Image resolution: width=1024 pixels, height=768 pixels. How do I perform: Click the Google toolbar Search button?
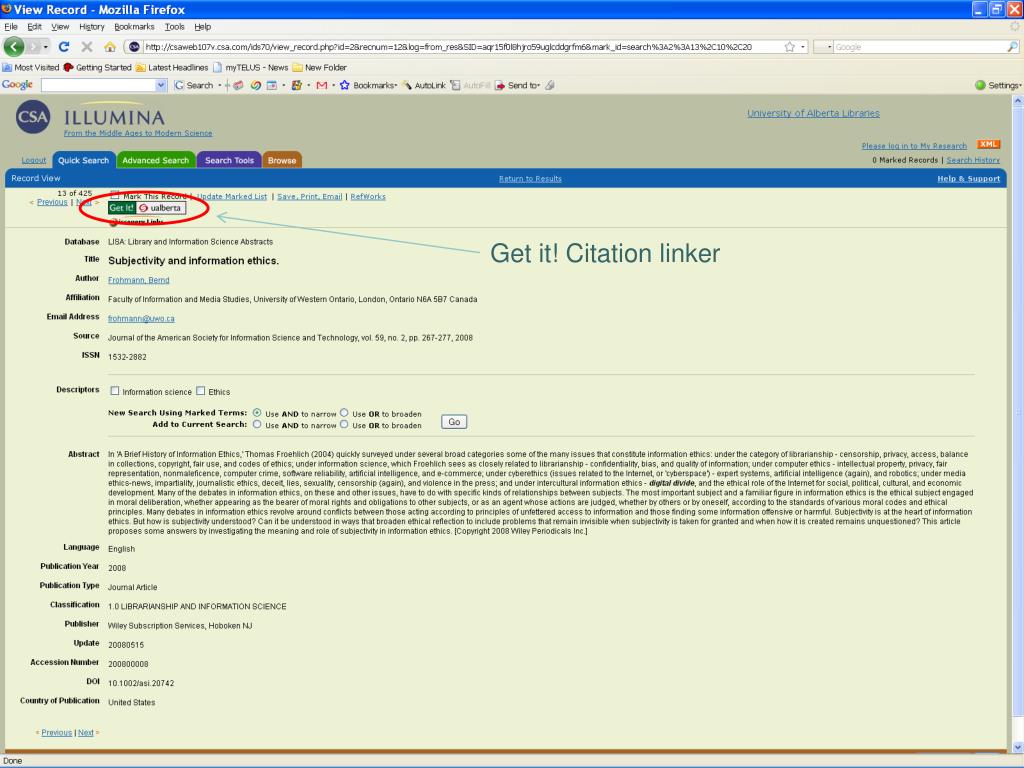pos(194,86)
